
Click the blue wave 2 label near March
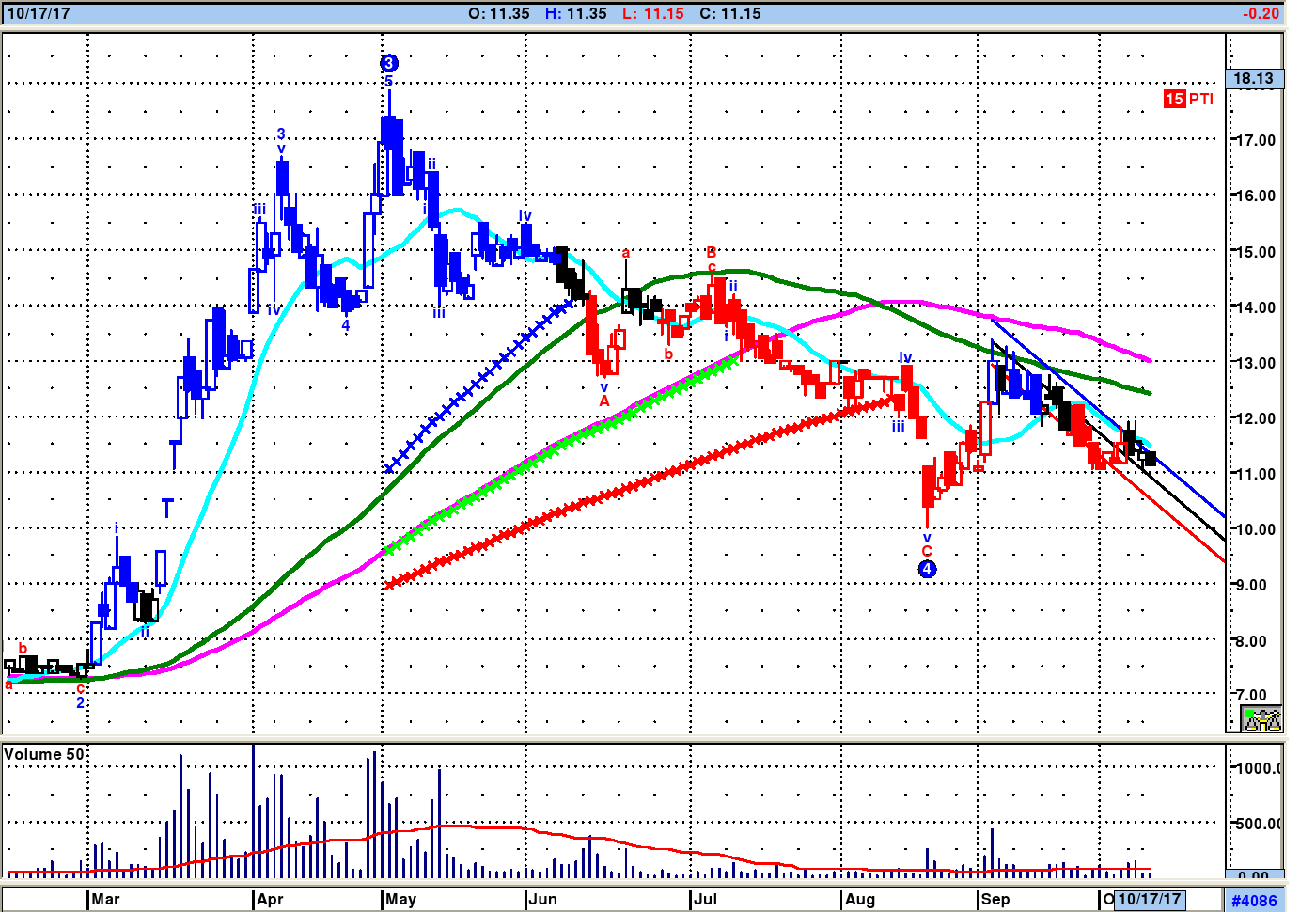click(x=81, y=702)
